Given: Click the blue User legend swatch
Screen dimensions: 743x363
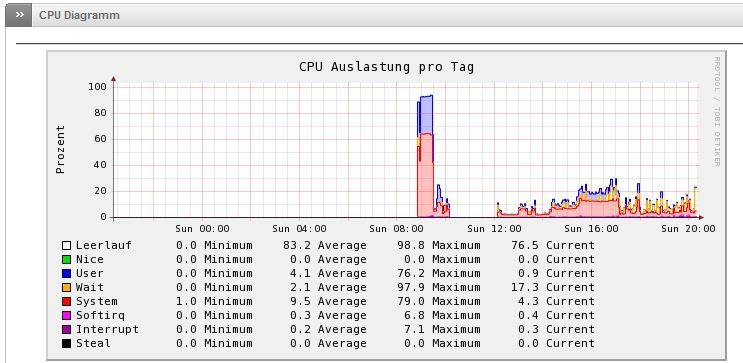Looking at the screenshot, I should tap(66, 273).
